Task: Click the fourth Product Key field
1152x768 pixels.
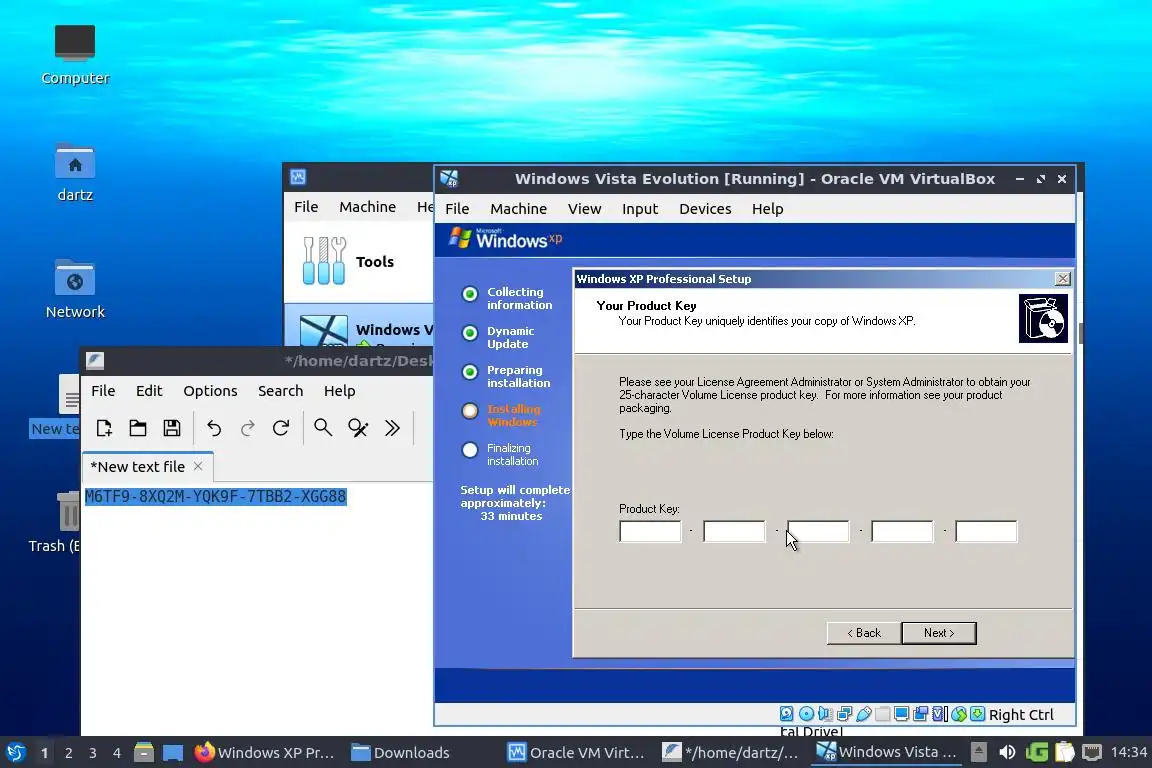Action: (x=902, y=531)
